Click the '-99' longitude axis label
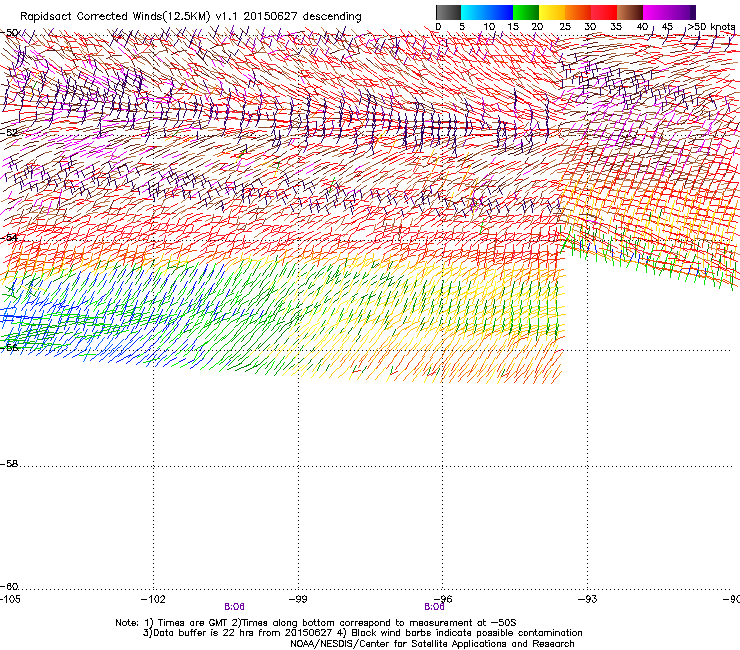Screen dimensions: 740x650 pos(298,599)
